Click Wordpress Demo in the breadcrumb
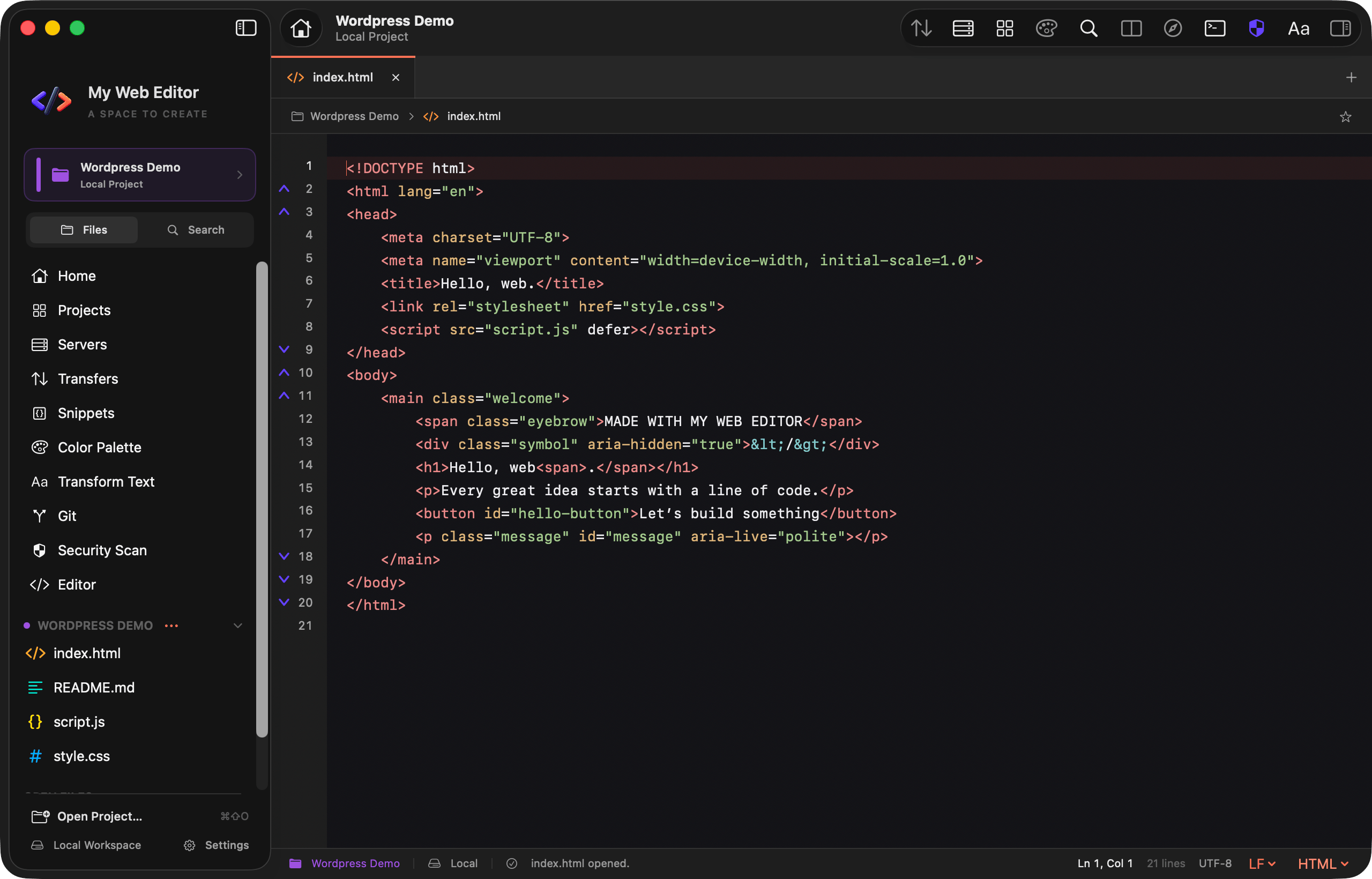The height and width of the screenshot is (879, 1372). pyautogui.click(x=354, y=116)
